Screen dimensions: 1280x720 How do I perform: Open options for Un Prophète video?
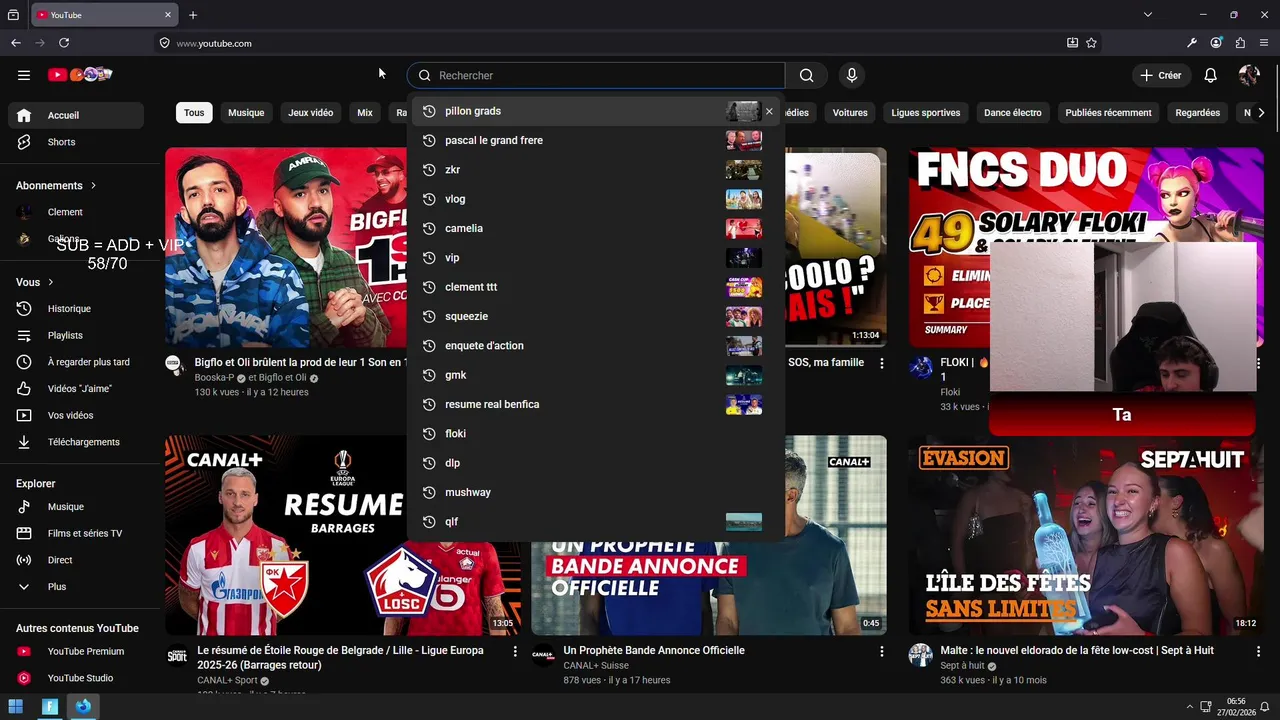881,651
